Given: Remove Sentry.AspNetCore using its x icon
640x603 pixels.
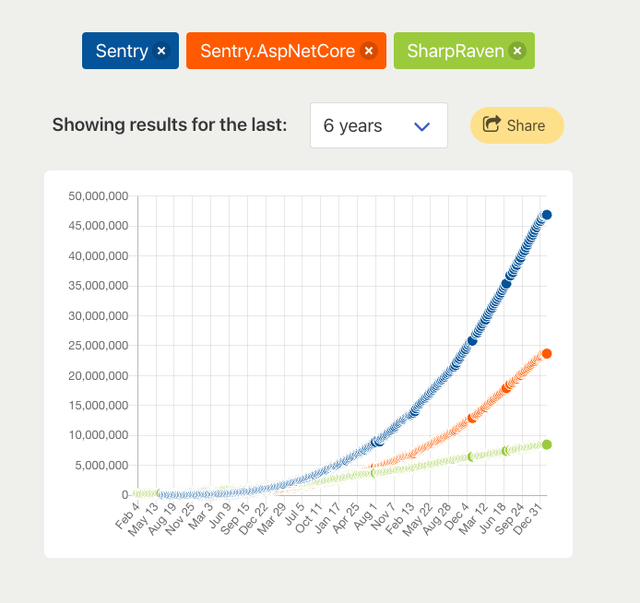Looking at the screenshot, I should point(369,51).
